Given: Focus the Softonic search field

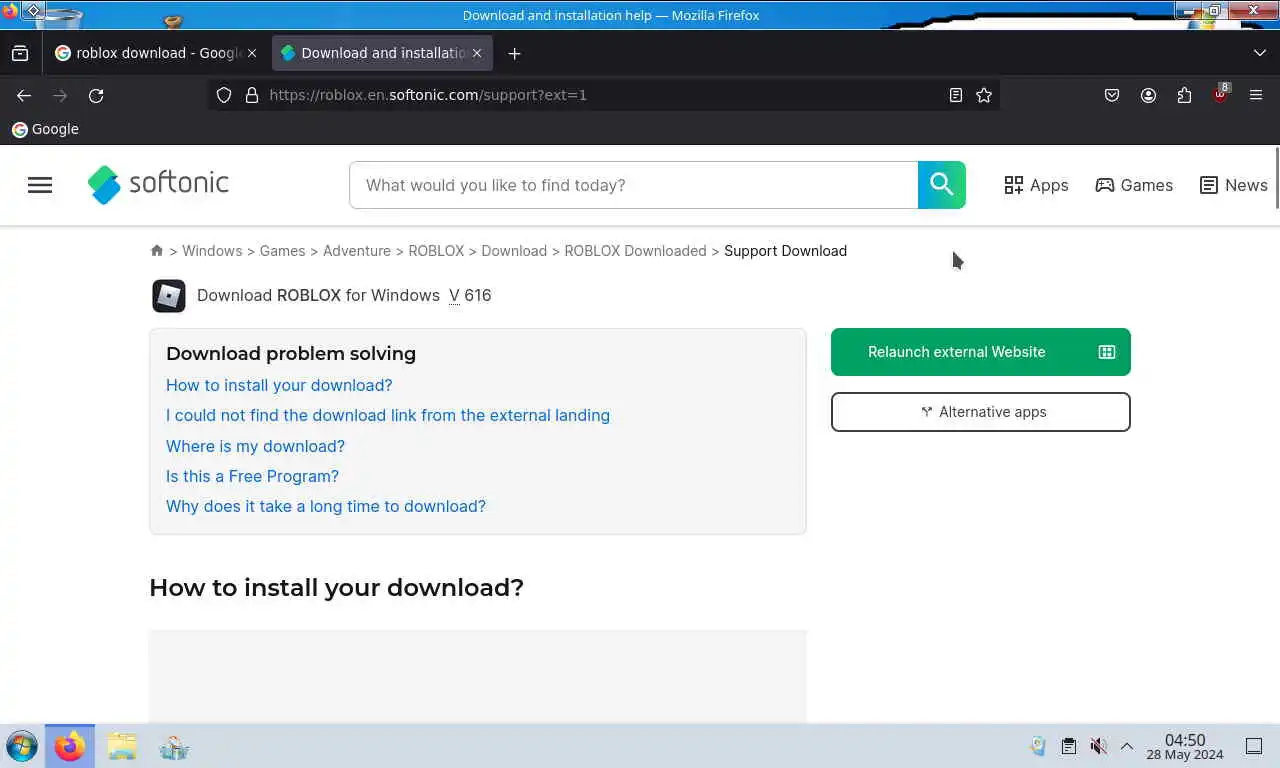Looking at the screenshot, I should pos(634,185).
